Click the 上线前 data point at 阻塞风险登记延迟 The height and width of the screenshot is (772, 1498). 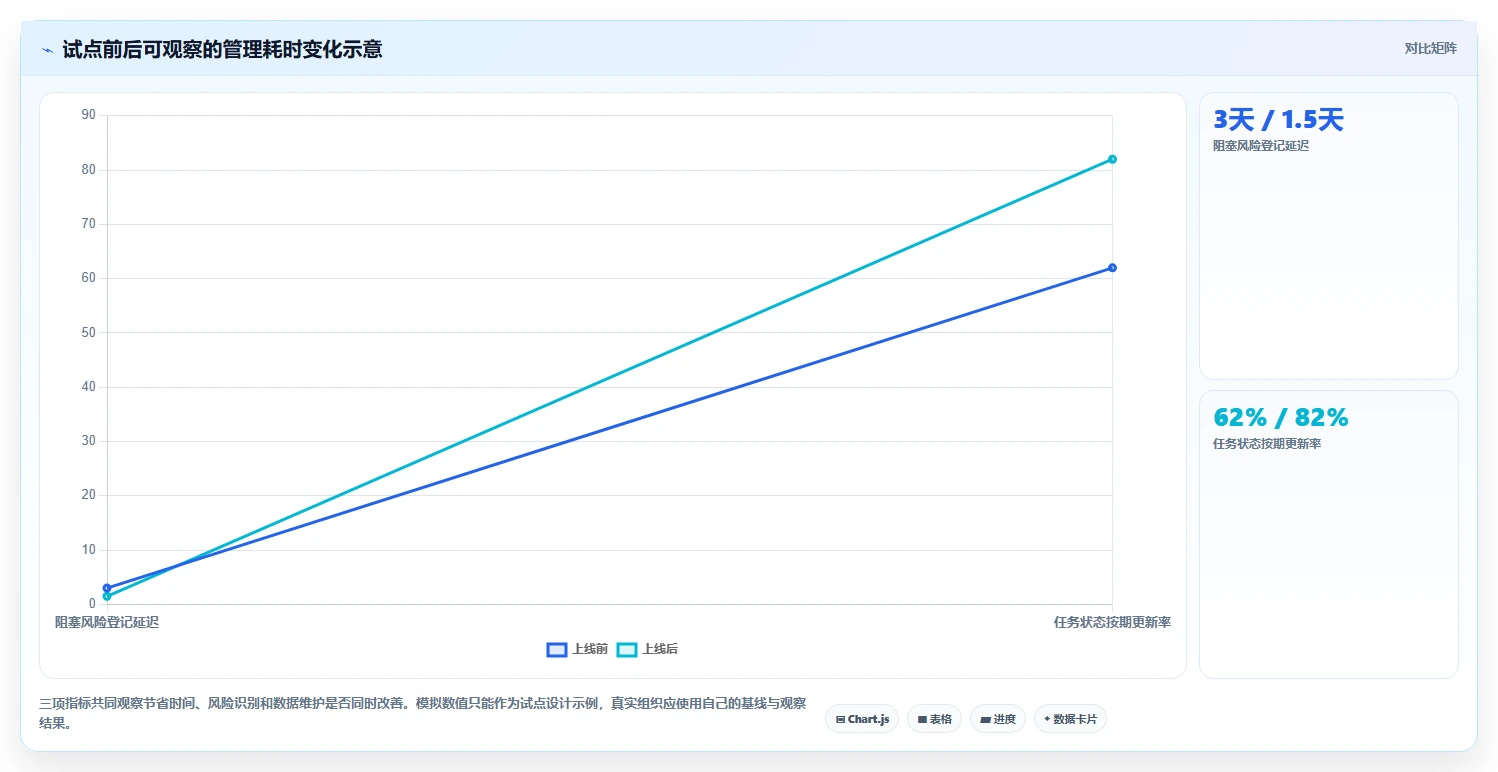[x=107, y=588]
